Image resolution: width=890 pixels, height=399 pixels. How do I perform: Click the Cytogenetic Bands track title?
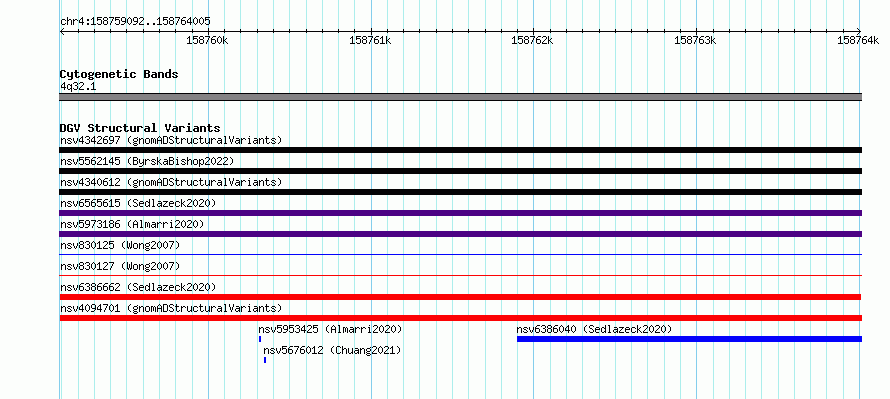119,74
